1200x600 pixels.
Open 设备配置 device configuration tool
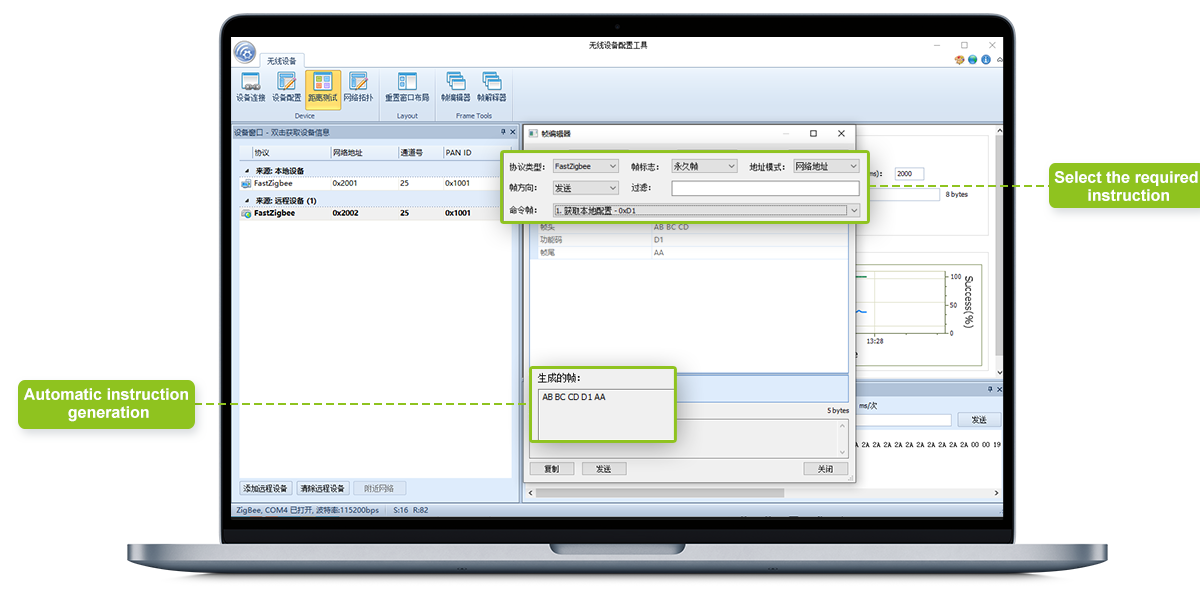click(286, 87)
